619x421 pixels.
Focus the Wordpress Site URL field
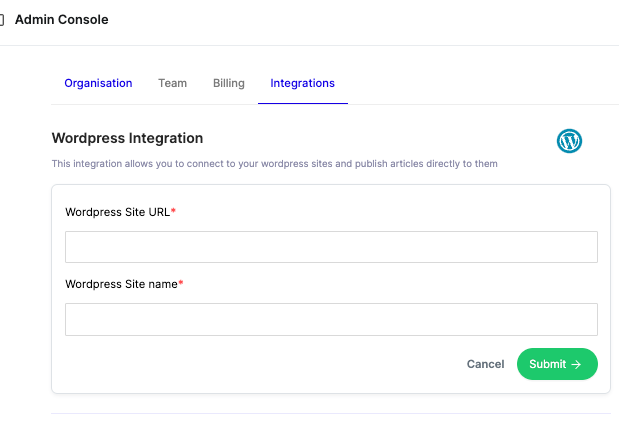click(x=331, y=247)
